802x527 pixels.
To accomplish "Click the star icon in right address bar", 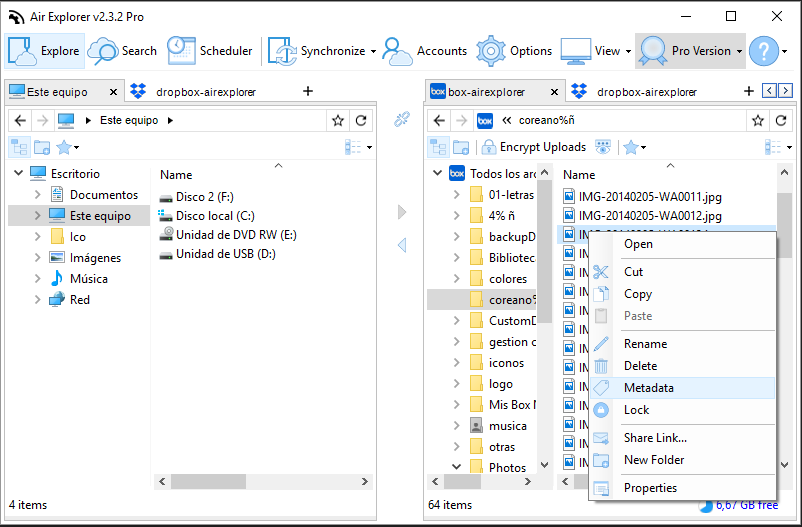I will pos(758,120).
